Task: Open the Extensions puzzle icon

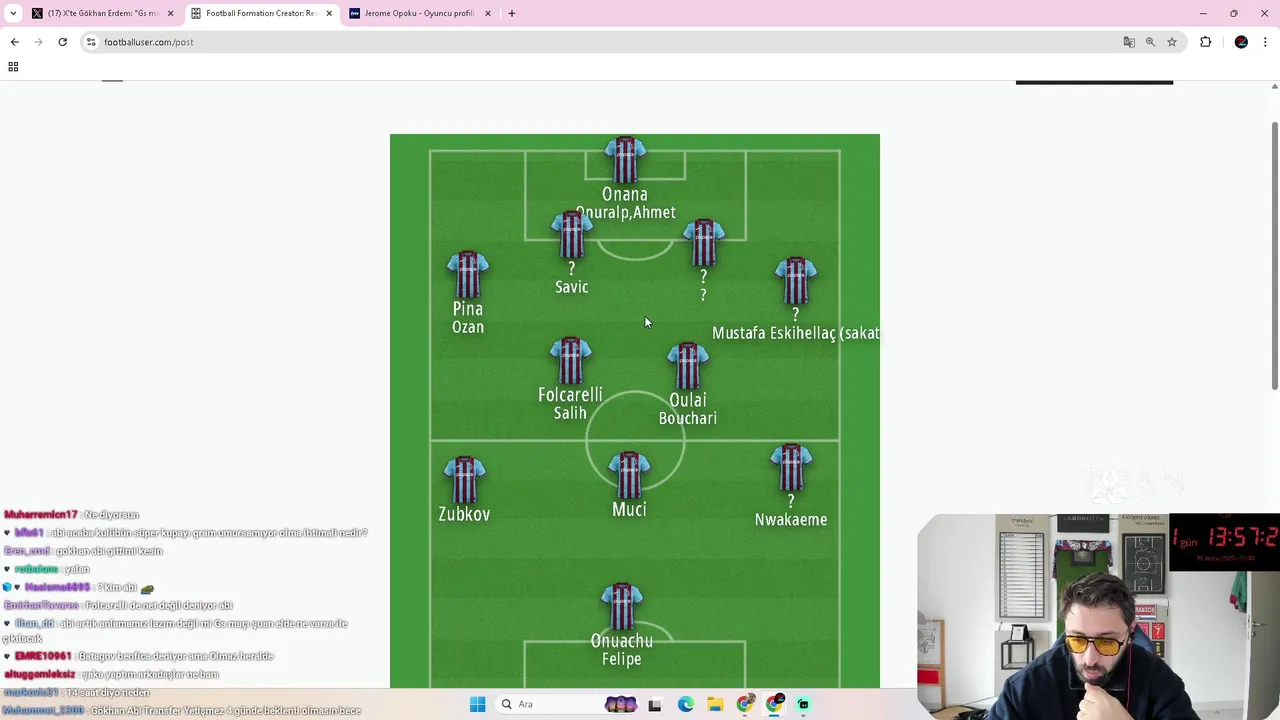Action: (x=1205, y=42)
